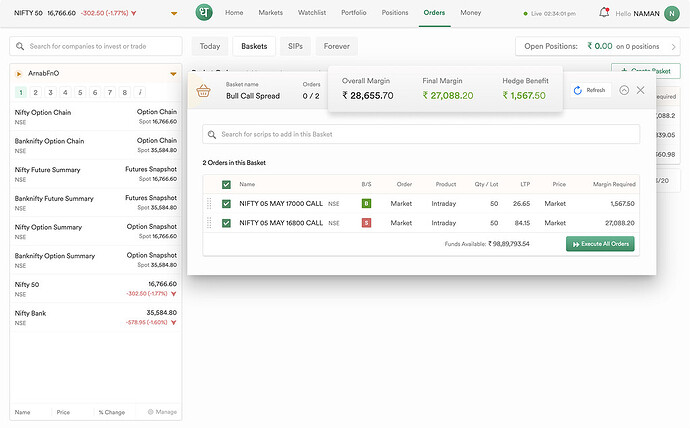This screenshot has height=435, width=690.
Task: Click the ArnabFnO watchlist play icon
Action: (19, 73)
